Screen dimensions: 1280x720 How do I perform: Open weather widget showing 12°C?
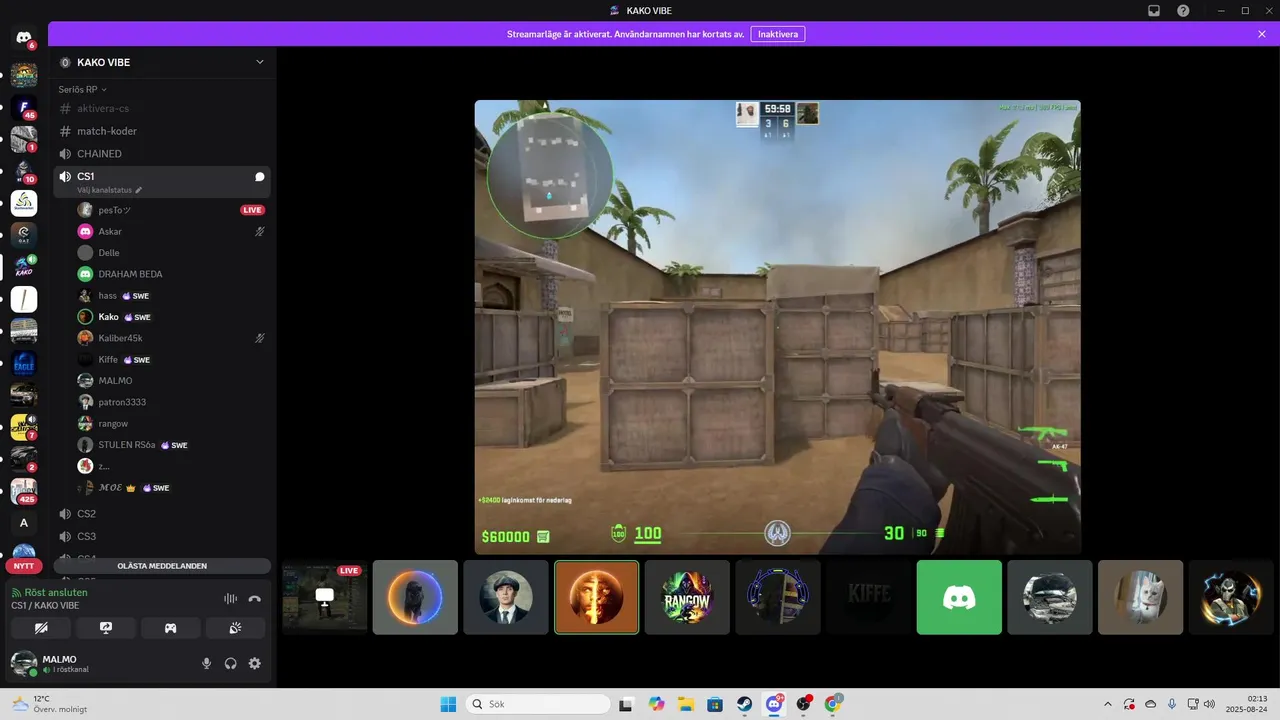coord(48,704)
